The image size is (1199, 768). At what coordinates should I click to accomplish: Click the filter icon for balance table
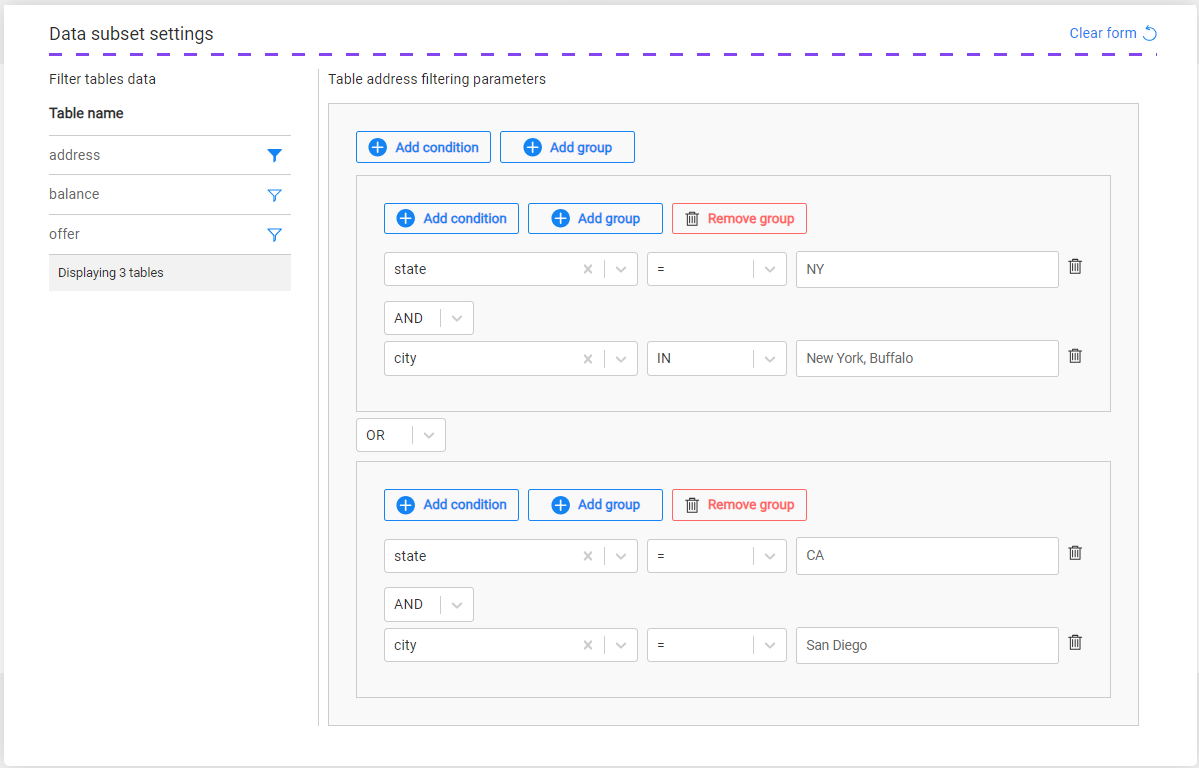(x=274, y=195)
